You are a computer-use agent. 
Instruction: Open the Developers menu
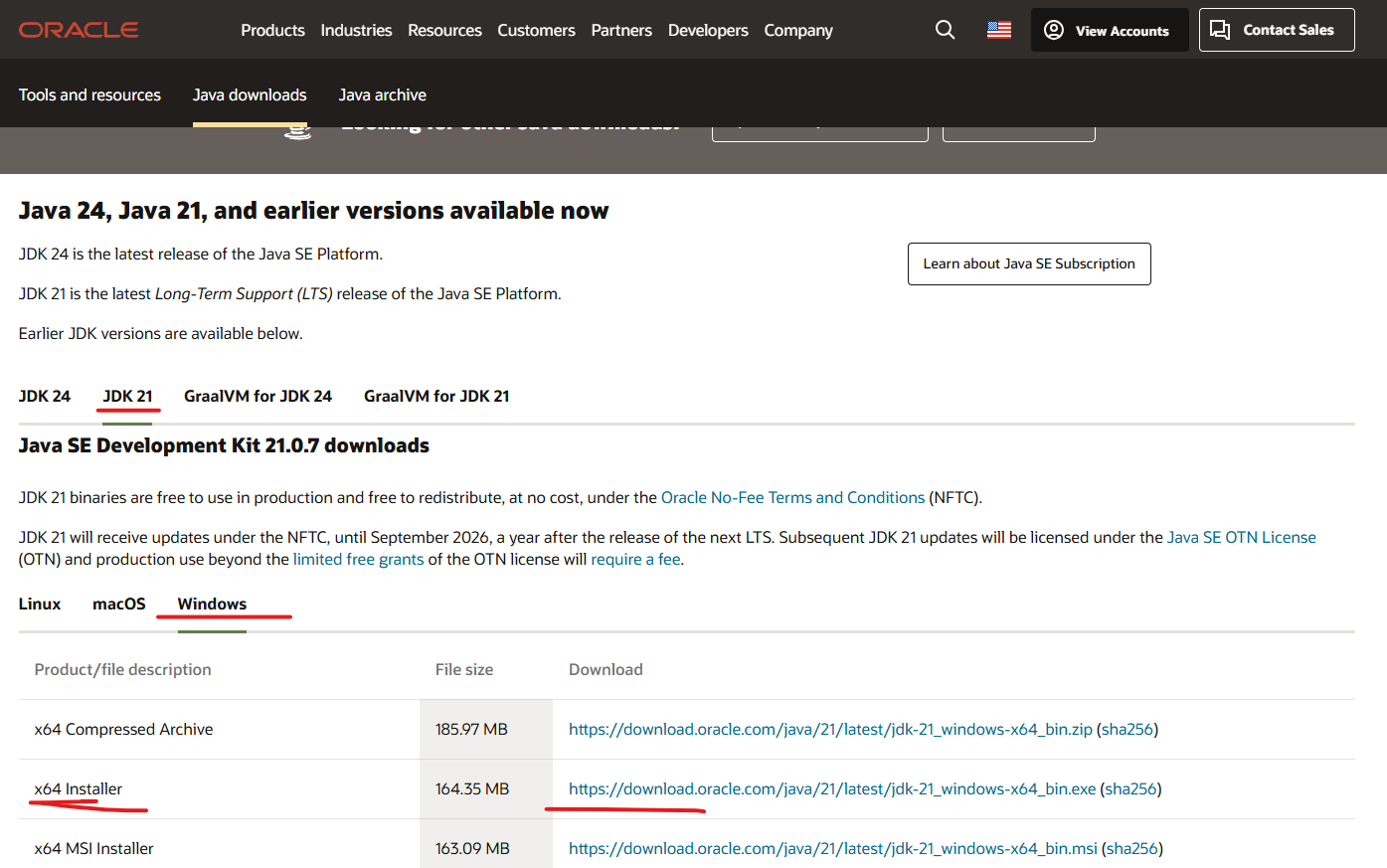pos(708,30)
